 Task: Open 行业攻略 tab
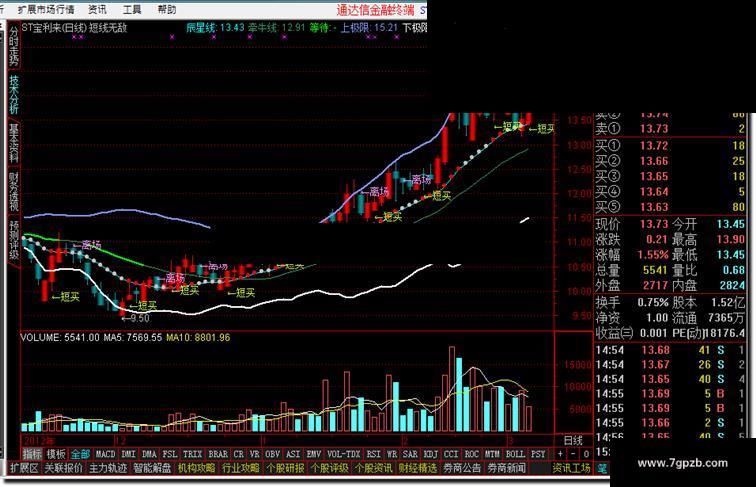point(241,468)
